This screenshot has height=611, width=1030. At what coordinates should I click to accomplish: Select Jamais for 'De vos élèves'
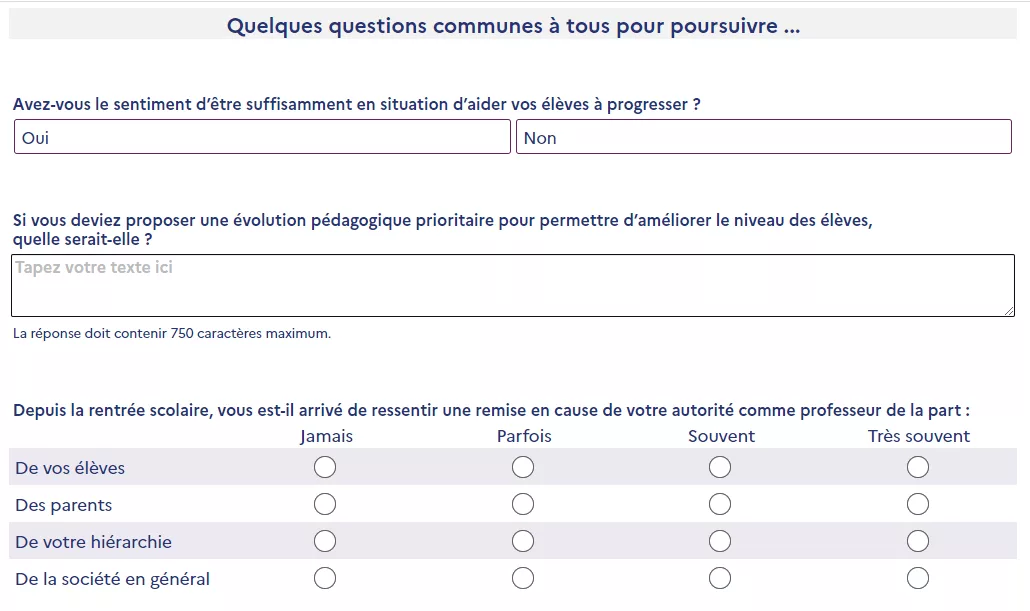(x=325, y=467)
